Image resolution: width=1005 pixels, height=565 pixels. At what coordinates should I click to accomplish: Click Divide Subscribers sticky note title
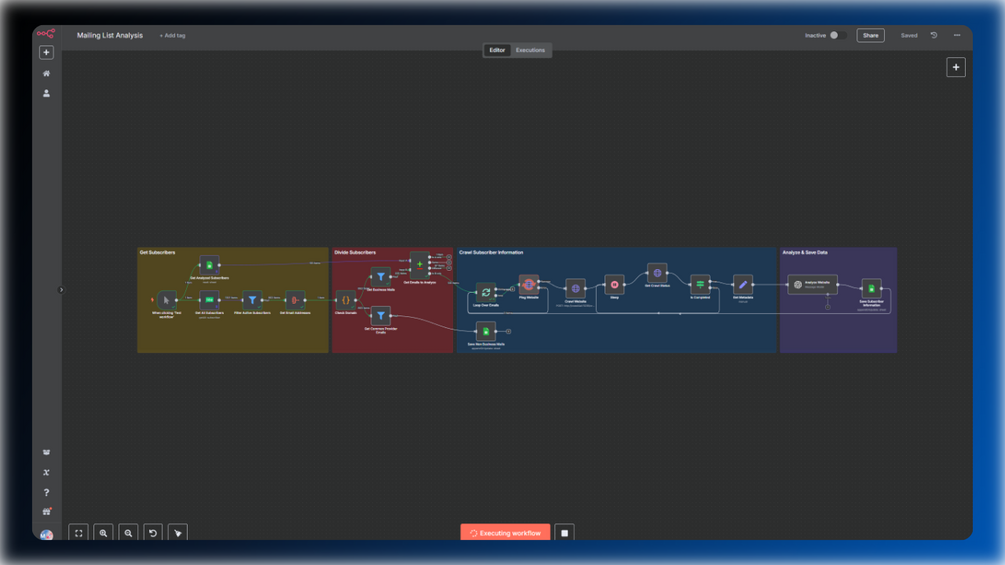coord(355,252)
